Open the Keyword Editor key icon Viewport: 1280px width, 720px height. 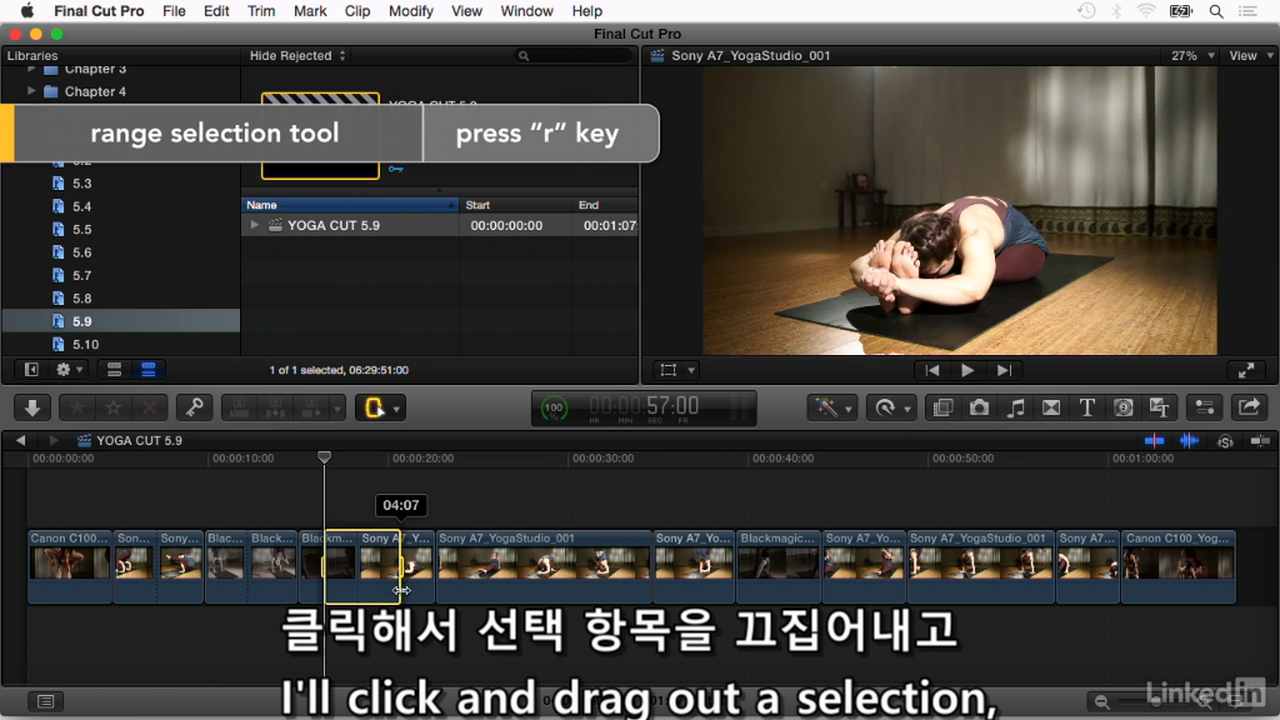(194, 407)
